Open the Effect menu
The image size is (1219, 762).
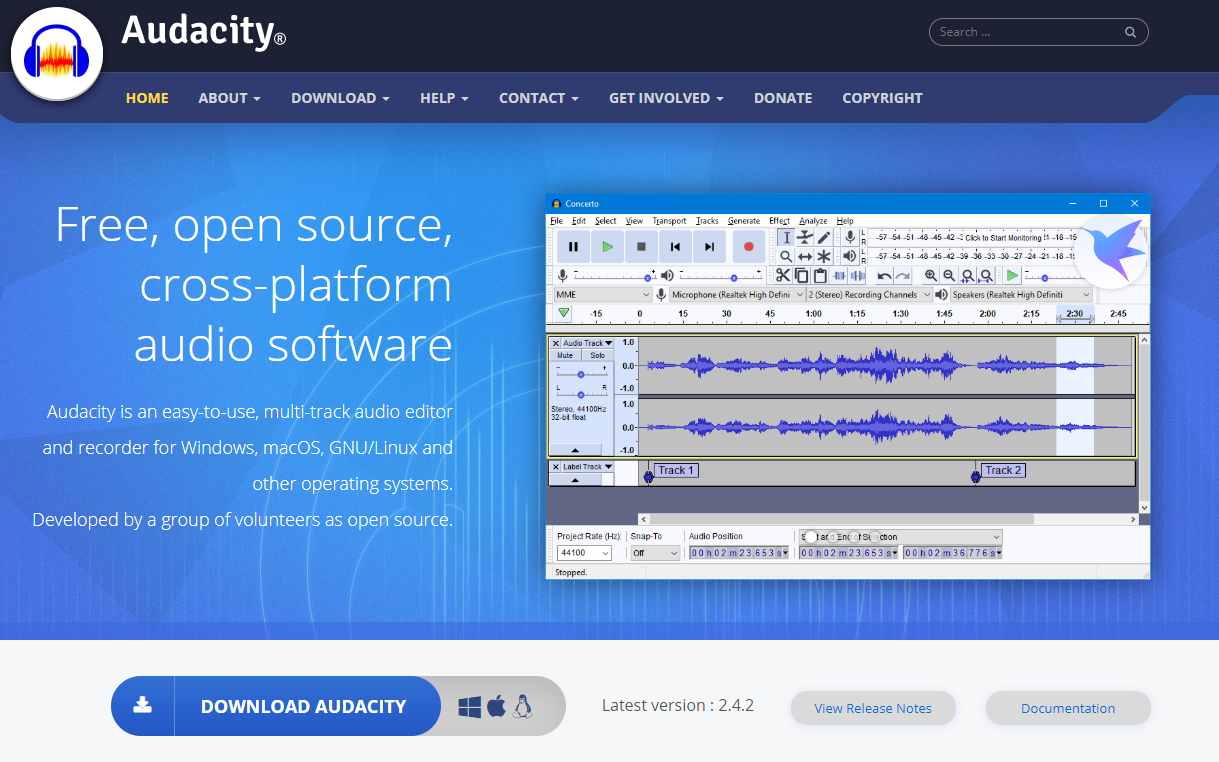(779, 221)
